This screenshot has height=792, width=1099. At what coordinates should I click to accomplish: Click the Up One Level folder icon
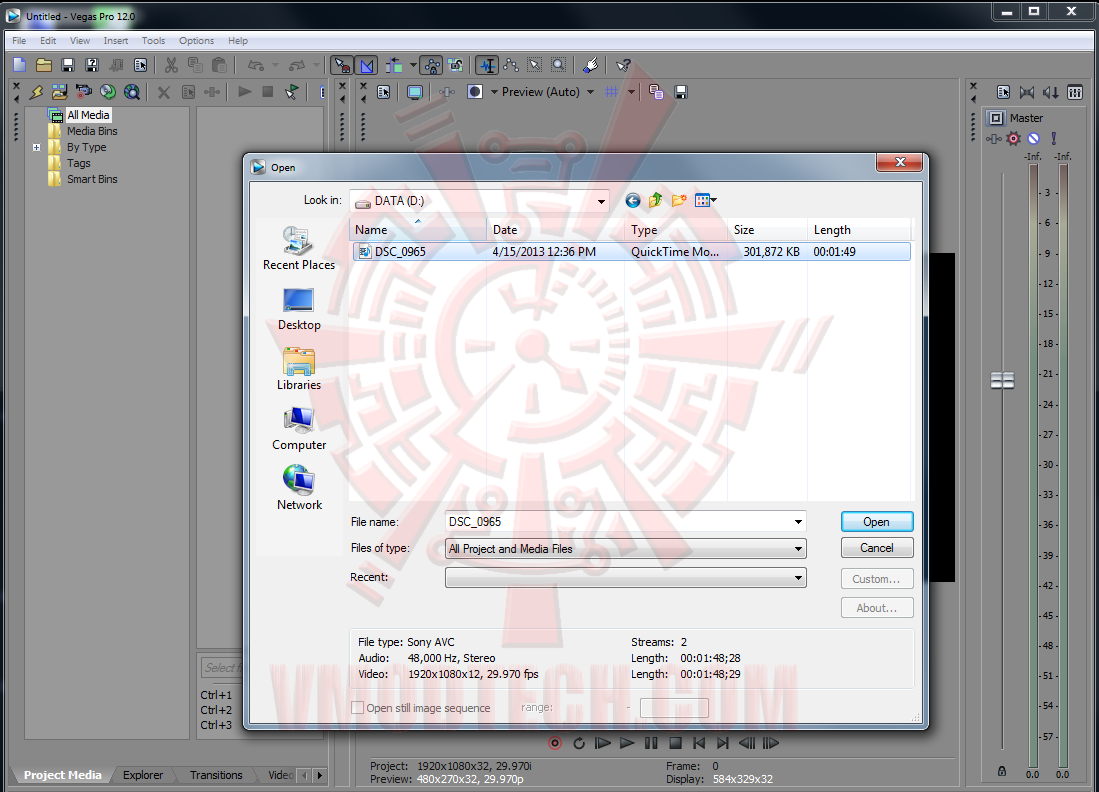pos(655,200)
